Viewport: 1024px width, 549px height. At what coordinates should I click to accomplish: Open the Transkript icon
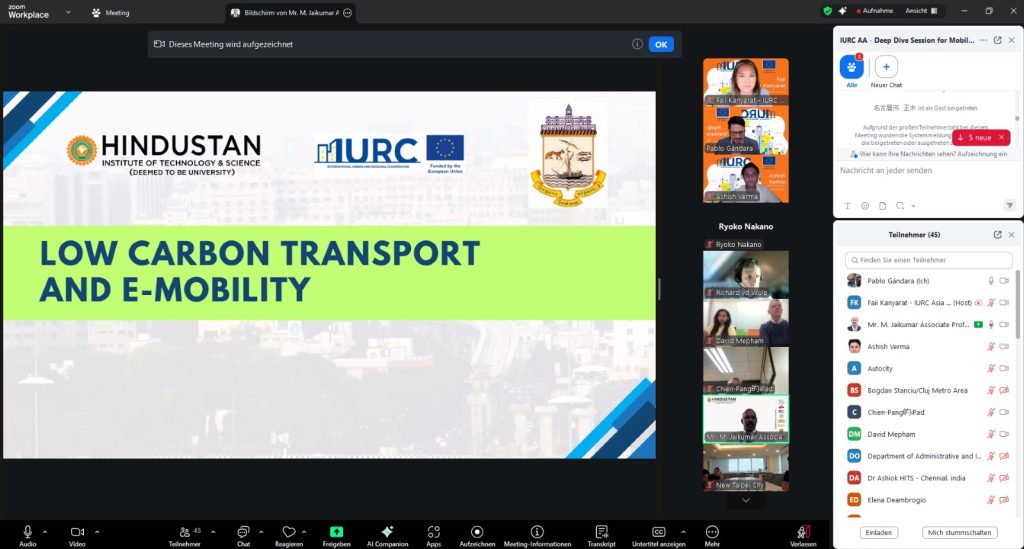pyautogui.click(x=601, y=531)
